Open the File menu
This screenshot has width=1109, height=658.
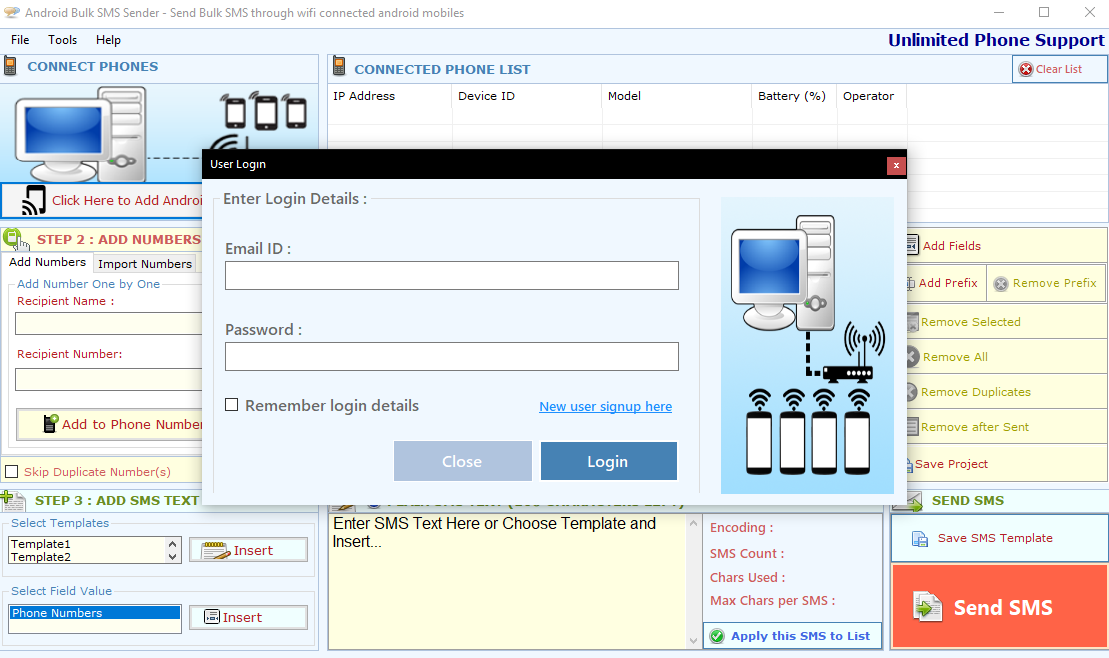[x=20, y=40]
